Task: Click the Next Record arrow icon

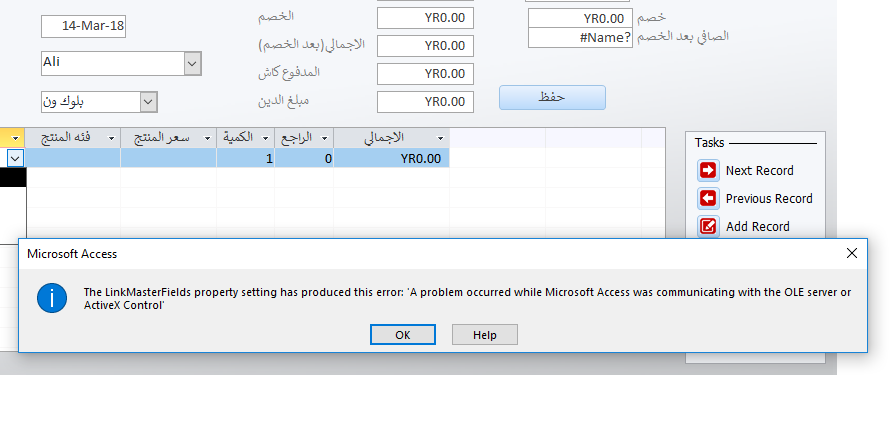Action: tap(708, 171)
